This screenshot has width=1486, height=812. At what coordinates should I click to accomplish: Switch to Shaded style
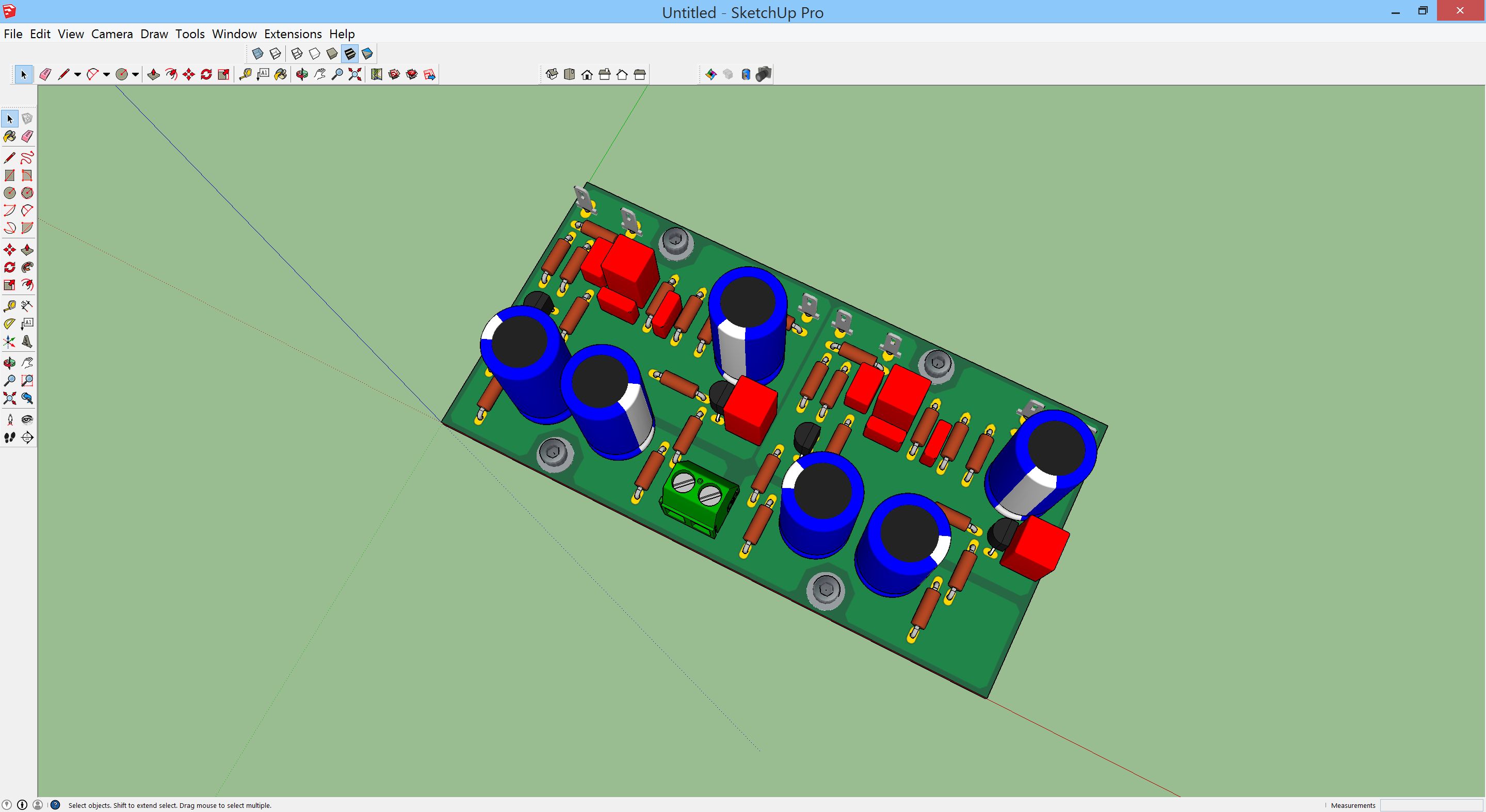[332, 54]
